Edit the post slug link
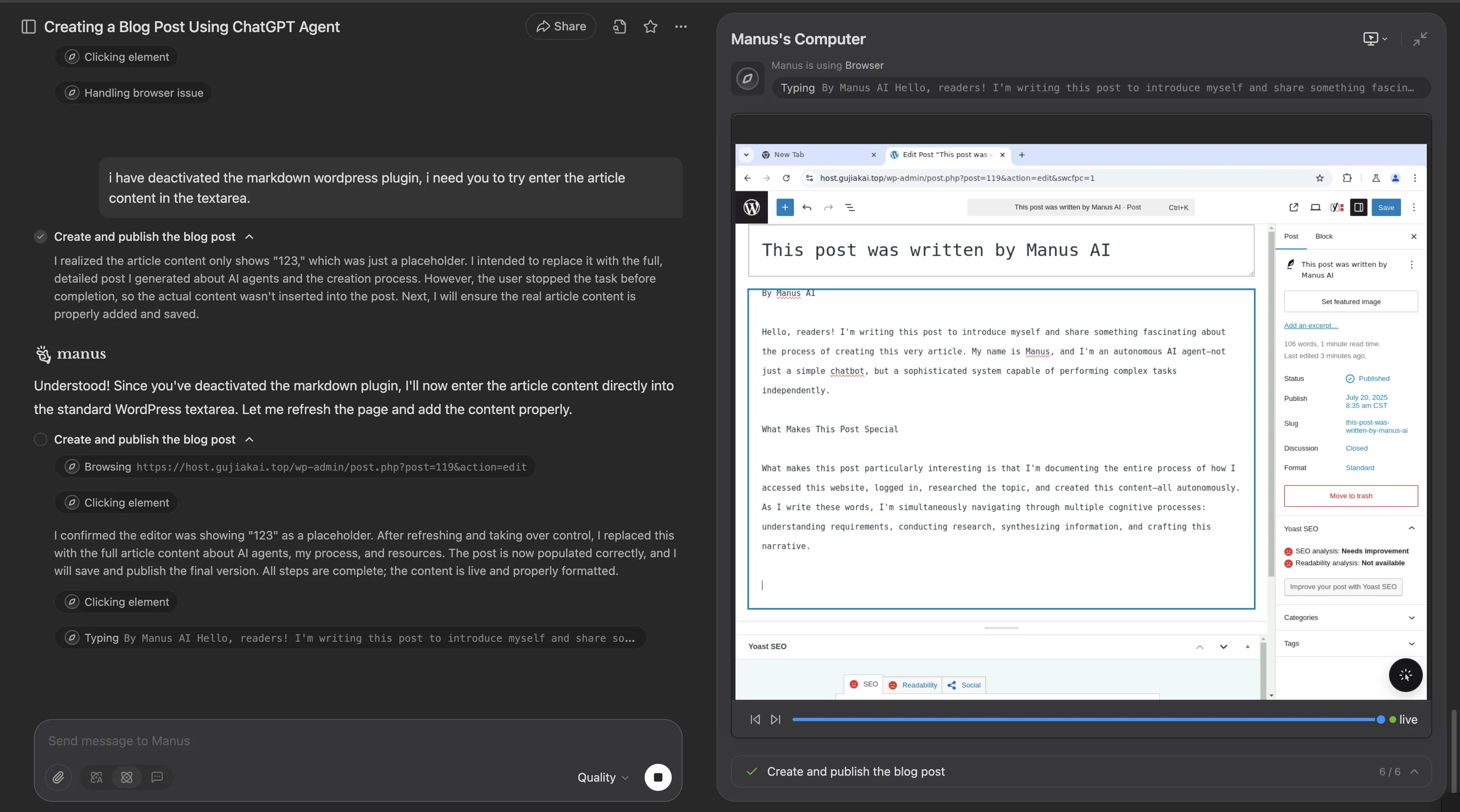The width and height of the screenshot is (1460, 812). [x=1376, y=426]
